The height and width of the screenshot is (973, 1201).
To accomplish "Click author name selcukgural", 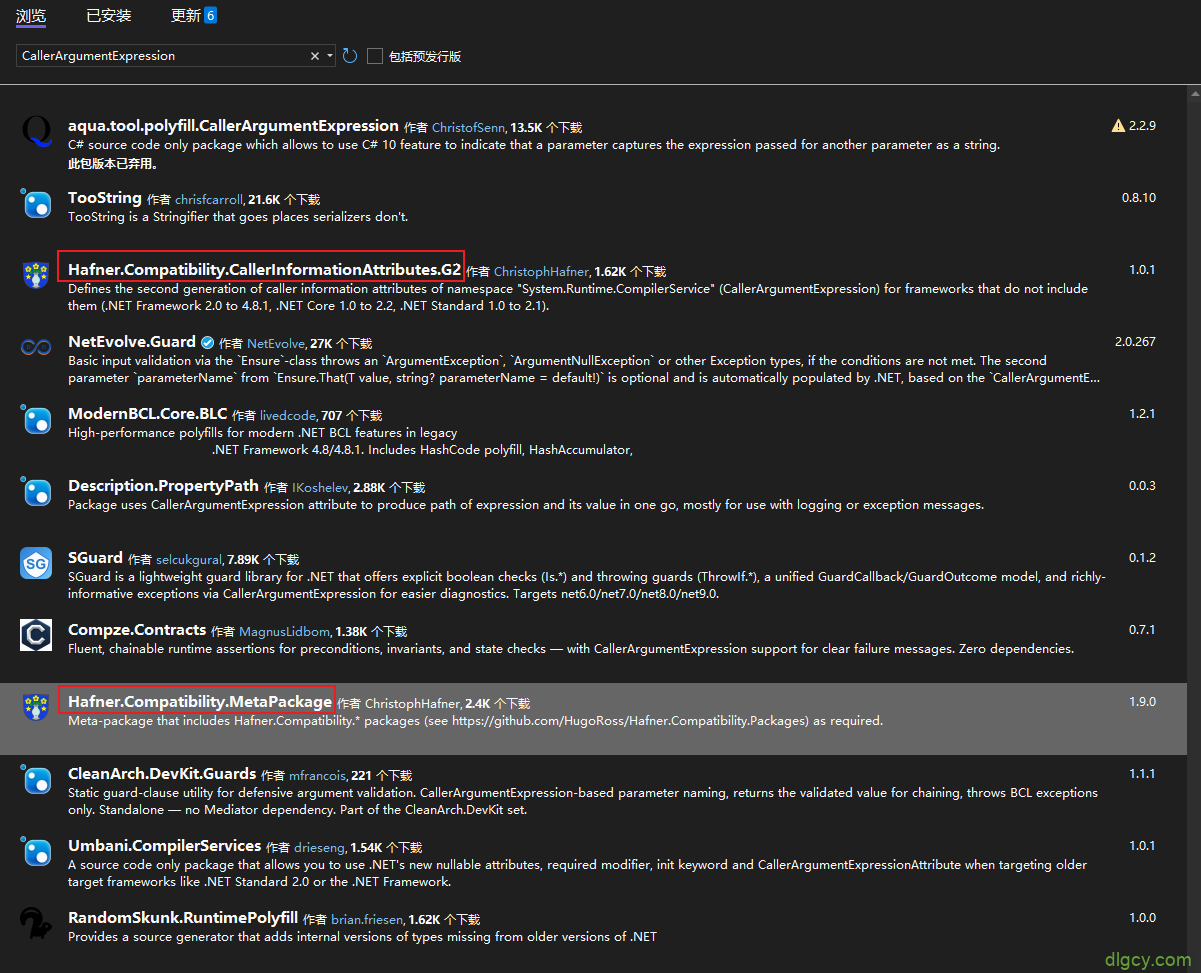I will (189, 560).
